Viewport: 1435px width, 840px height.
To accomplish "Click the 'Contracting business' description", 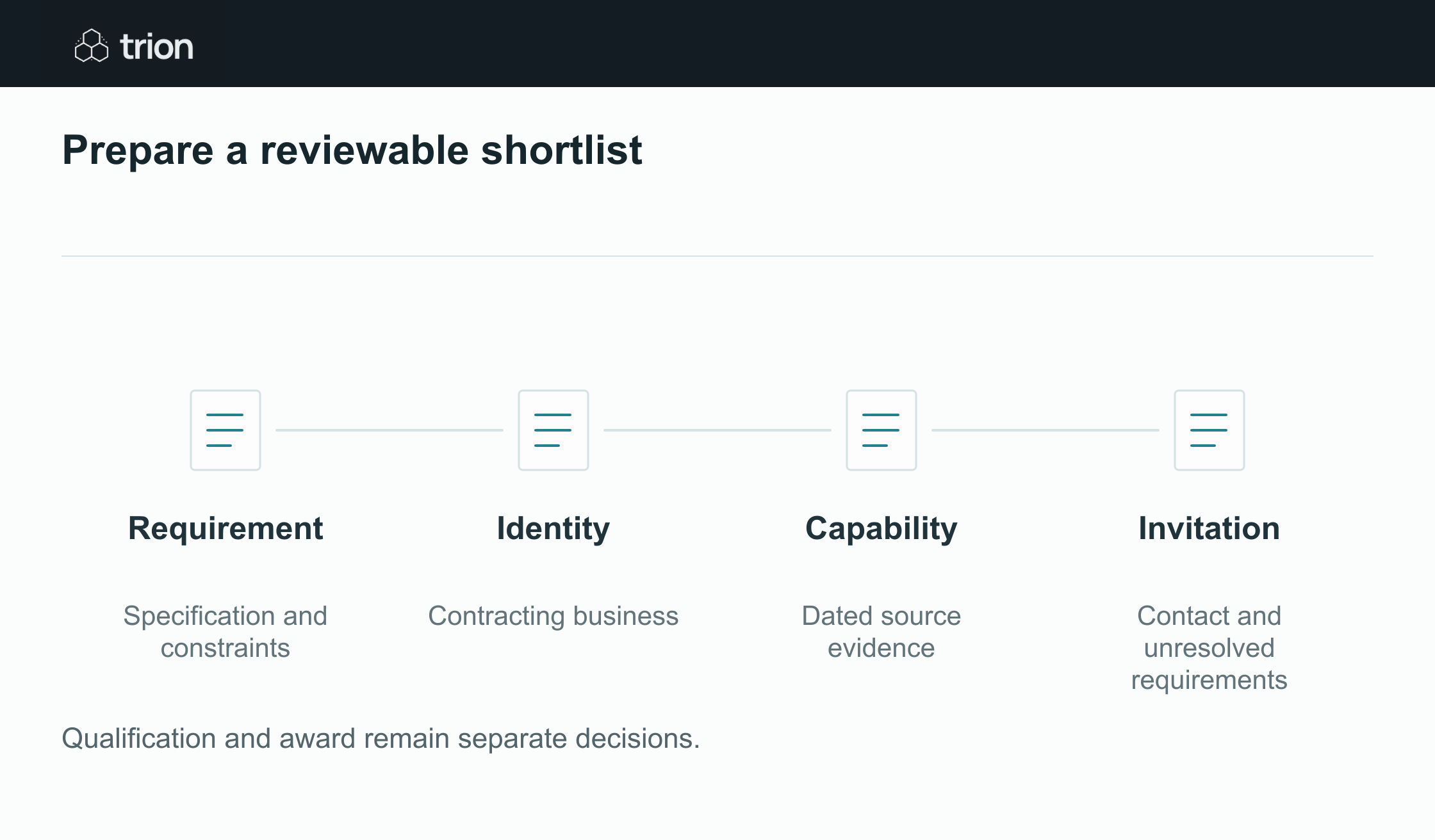I will (x=553, y=617).
